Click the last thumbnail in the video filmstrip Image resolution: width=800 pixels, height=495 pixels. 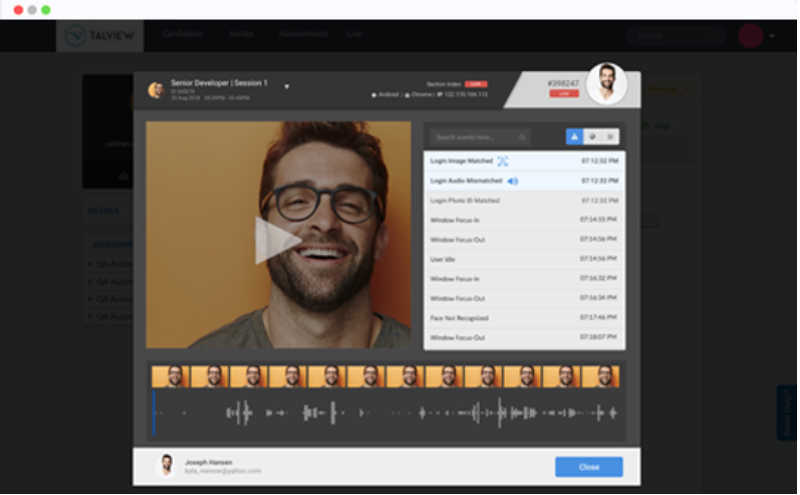[601, 377]
